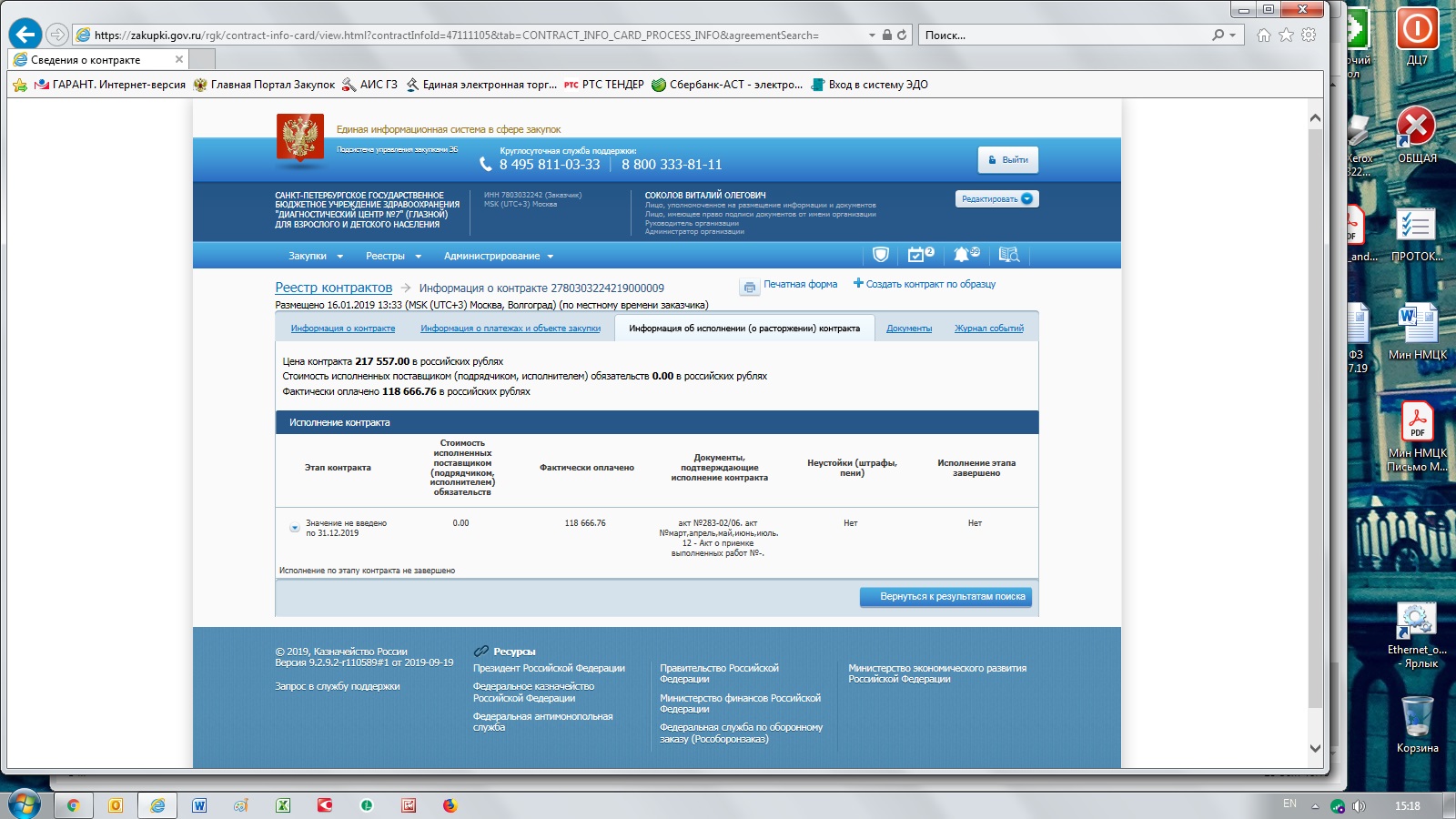The height and width of the screenshot is (819, 1456).
Task: Open the ДЦ7 desktop shortcut
Action: pyautogui.click(x=1417, y=36)
